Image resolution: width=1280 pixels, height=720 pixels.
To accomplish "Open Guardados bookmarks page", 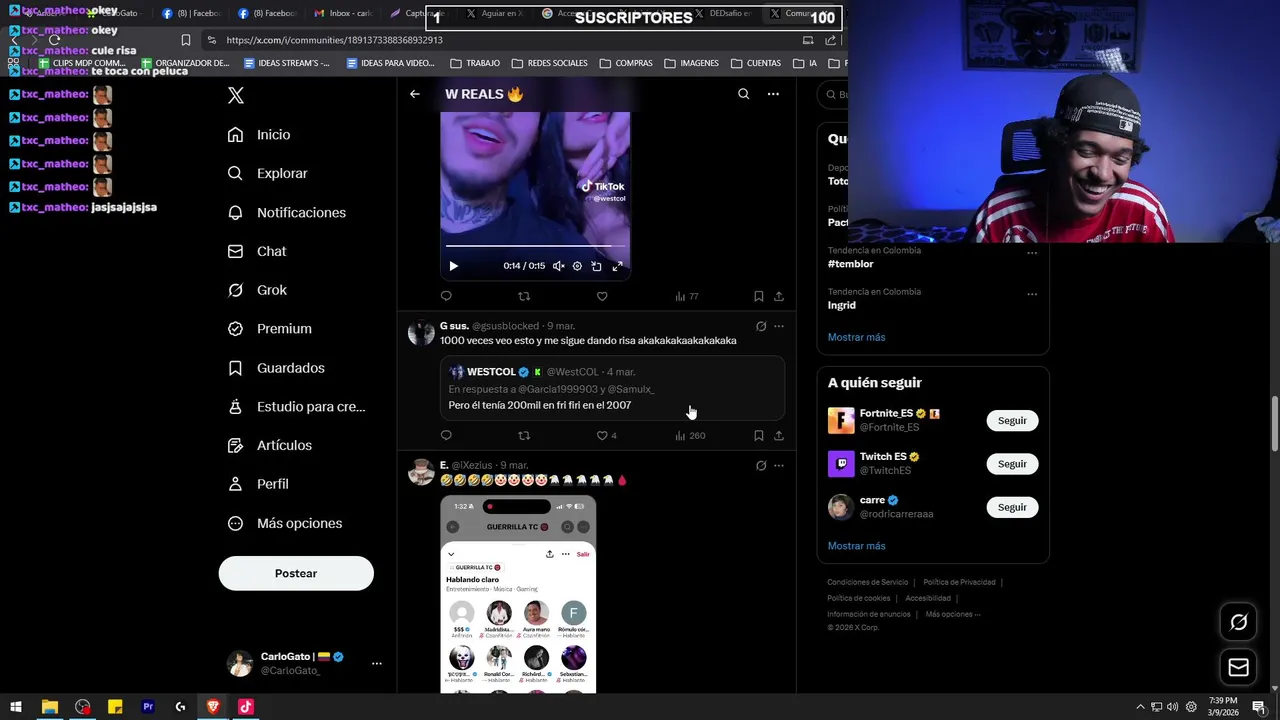I will coord(276,368).
